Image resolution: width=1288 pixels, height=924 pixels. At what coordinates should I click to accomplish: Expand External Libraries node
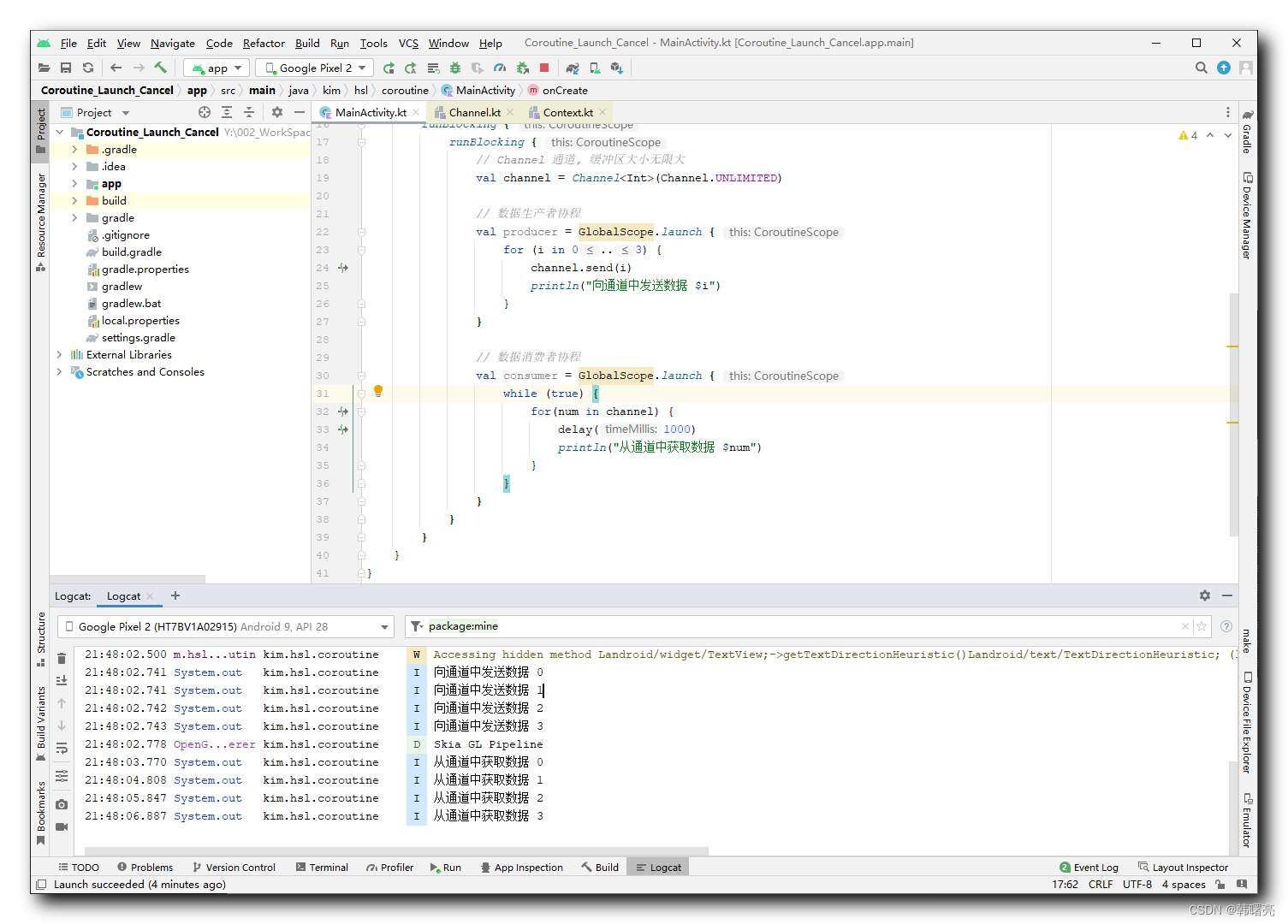point(59,354)
